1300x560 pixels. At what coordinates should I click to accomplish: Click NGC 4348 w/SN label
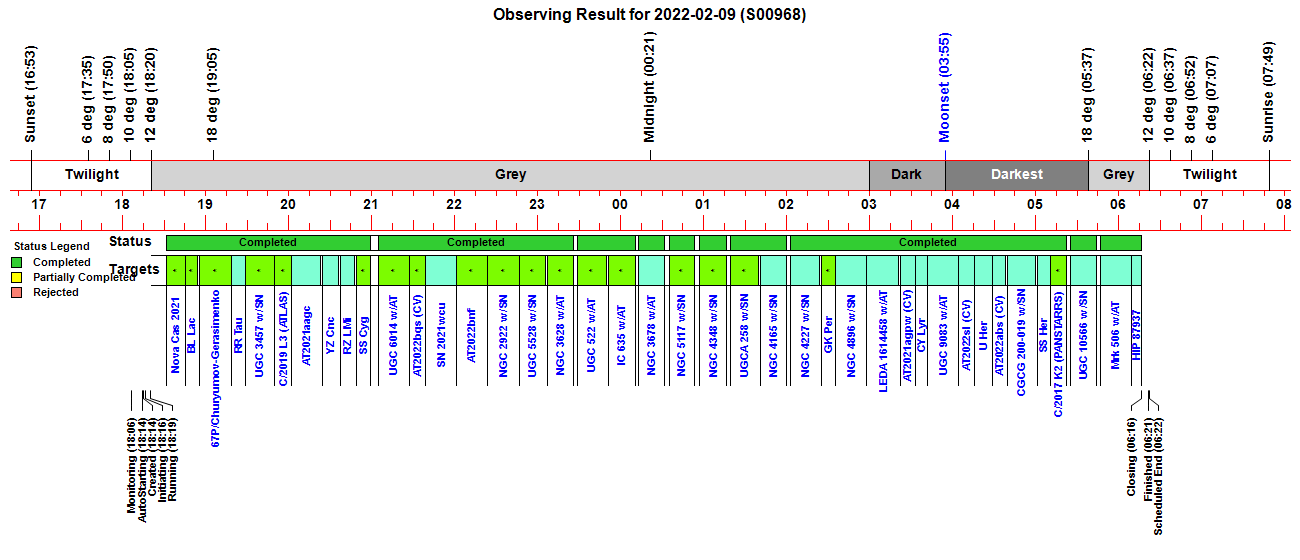point(713,337)
